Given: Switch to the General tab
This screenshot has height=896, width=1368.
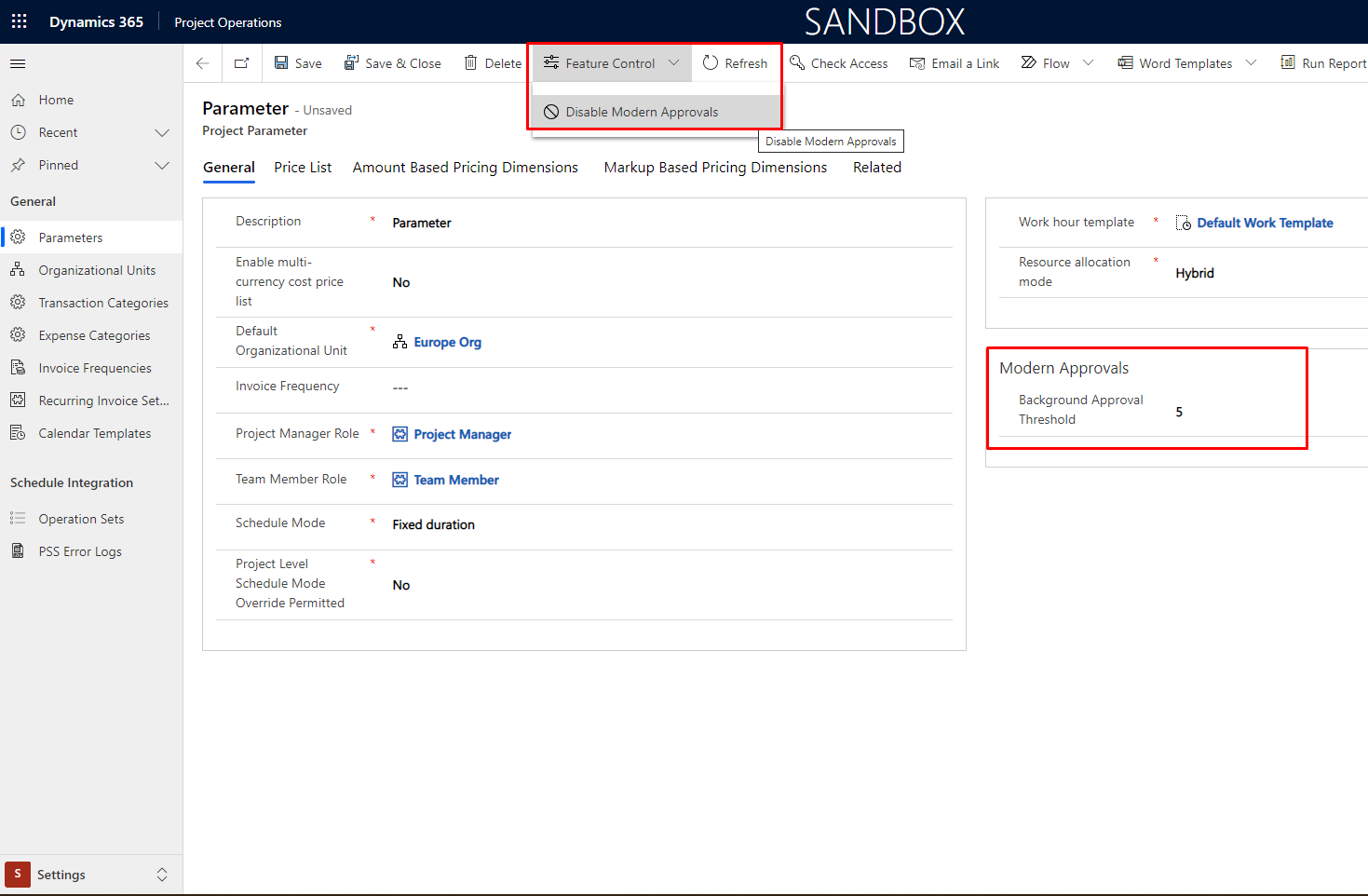Looking at the screenshot, I should [x=229, y=168].
